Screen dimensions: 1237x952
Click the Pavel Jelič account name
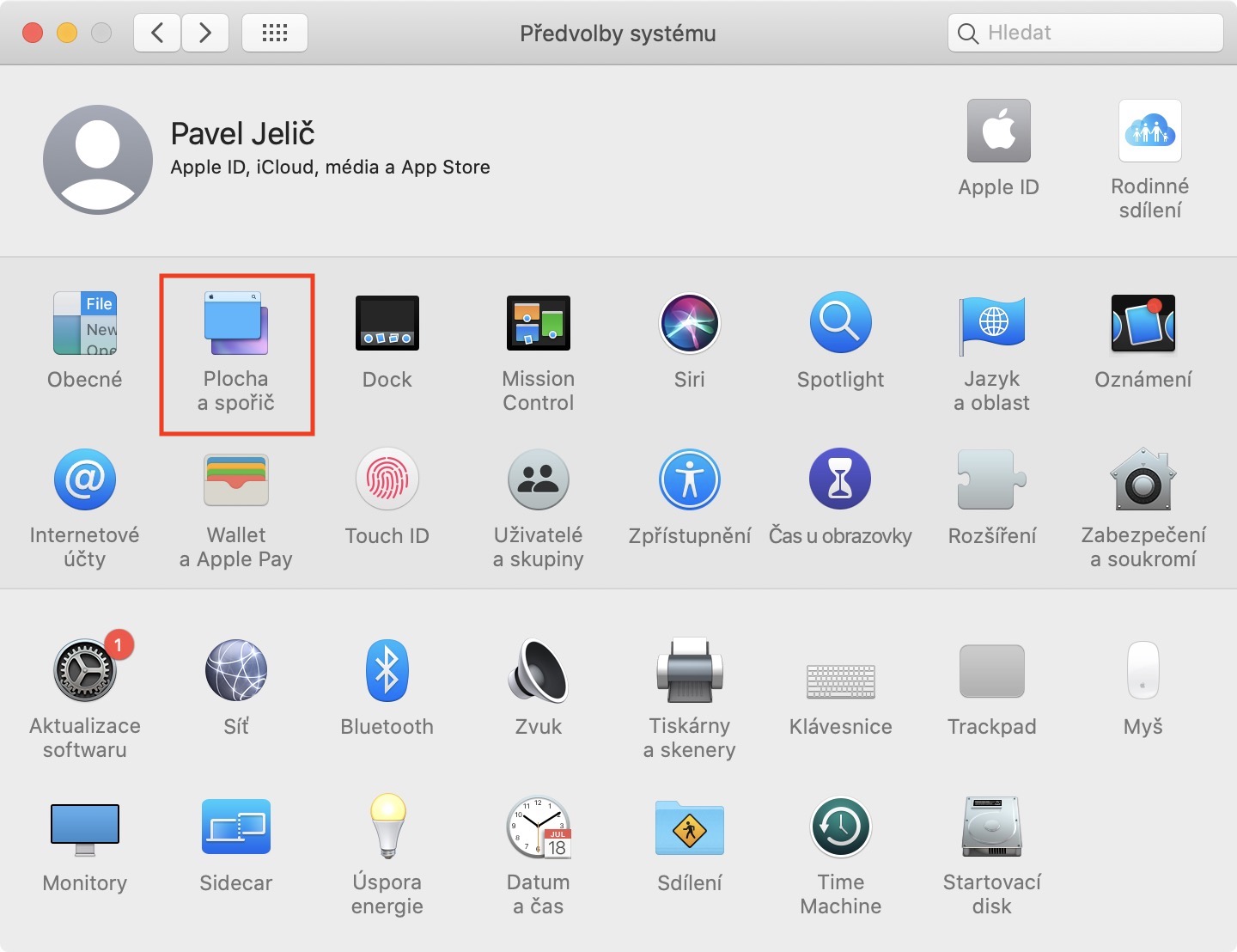(243, 133)
